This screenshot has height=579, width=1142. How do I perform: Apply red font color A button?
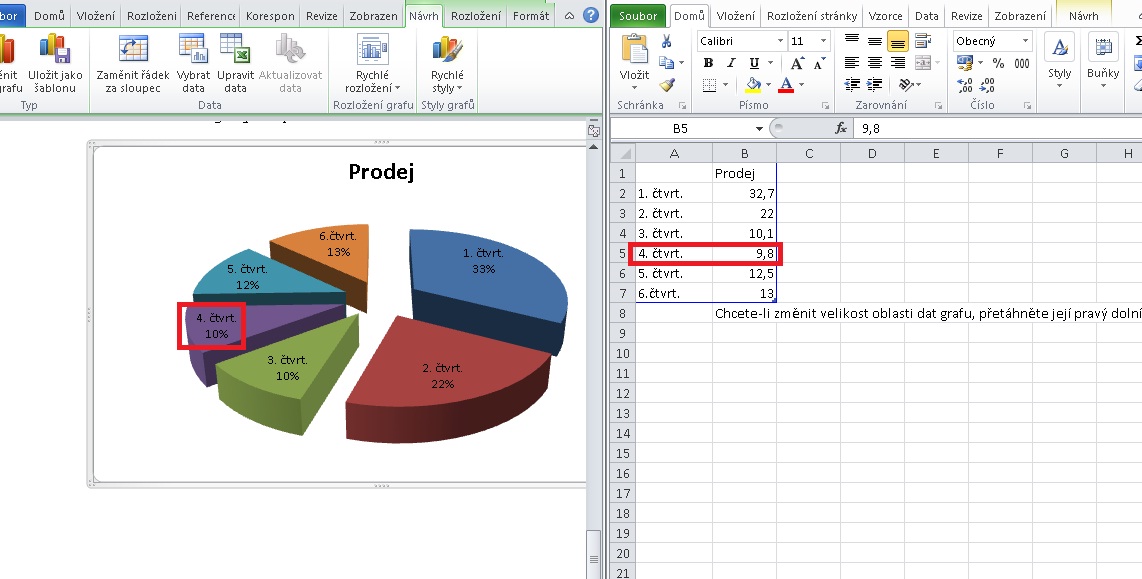[787, 85]
